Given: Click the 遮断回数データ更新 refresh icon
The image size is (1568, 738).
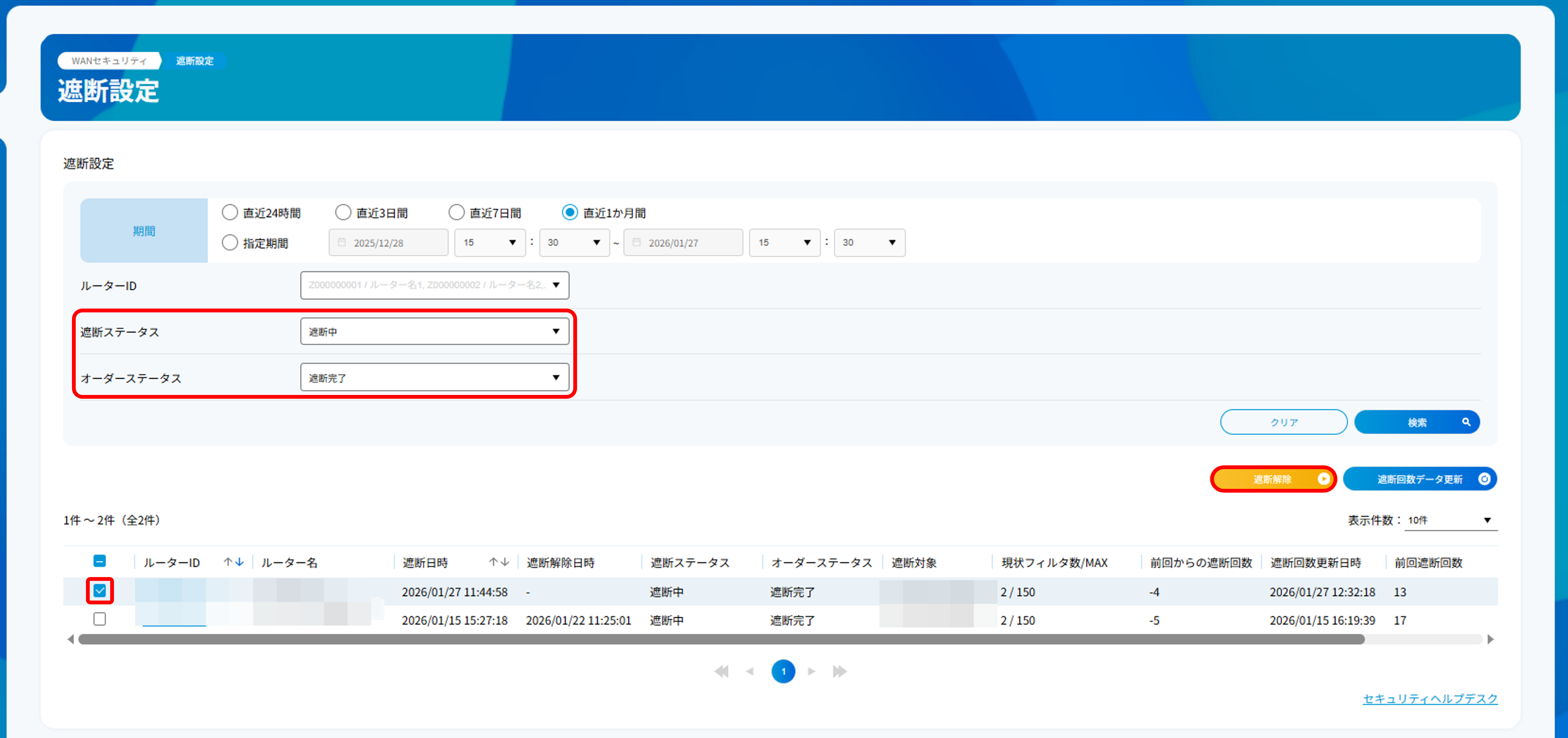Looking at the screenshot, I should pos(1484,479).
